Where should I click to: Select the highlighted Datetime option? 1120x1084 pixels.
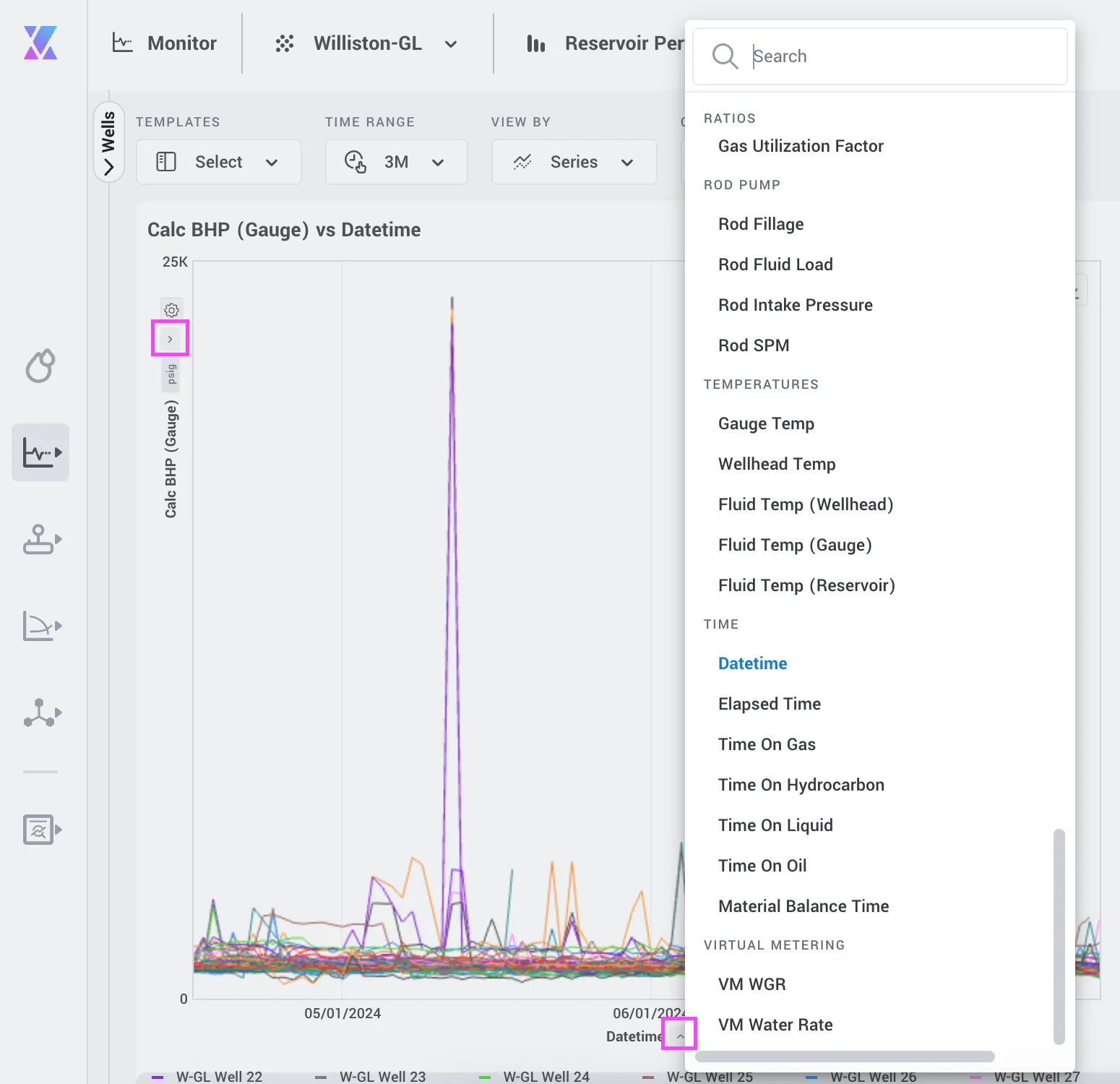pos(752,663)
